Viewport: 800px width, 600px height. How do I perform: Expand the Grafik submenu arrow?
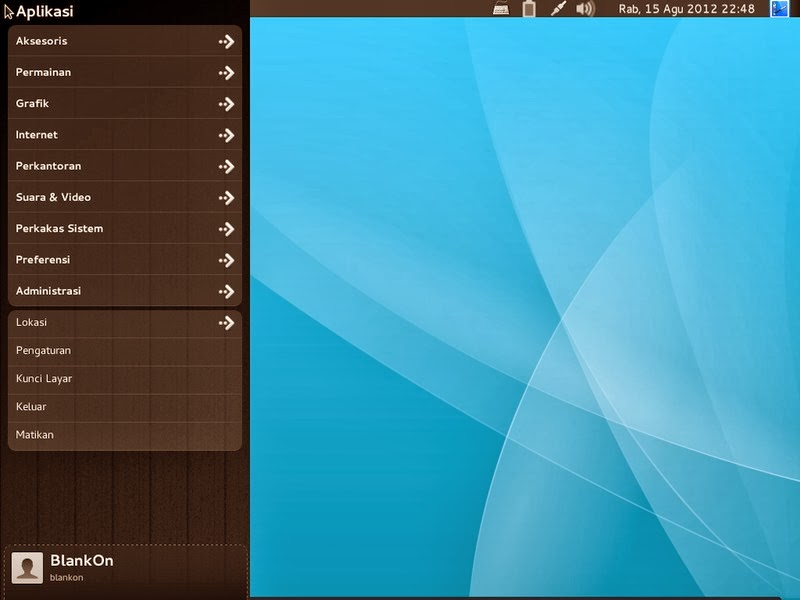[227, 103]
